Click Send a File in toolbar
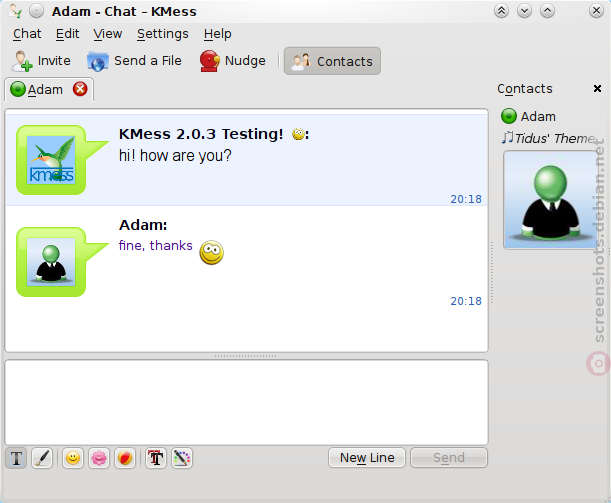Viewport: 611px width, 503px height. click(134, 61)
